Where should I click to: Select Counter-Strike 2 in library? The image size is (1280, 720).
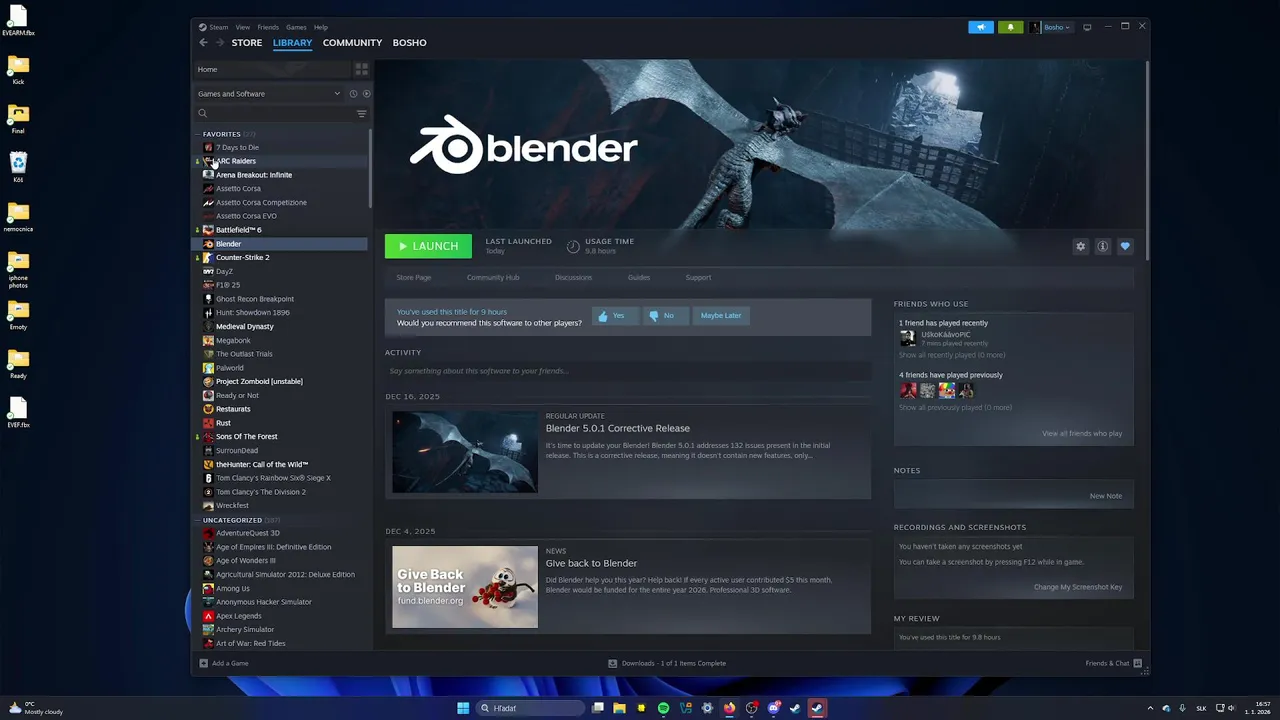(x=242, y=257)
